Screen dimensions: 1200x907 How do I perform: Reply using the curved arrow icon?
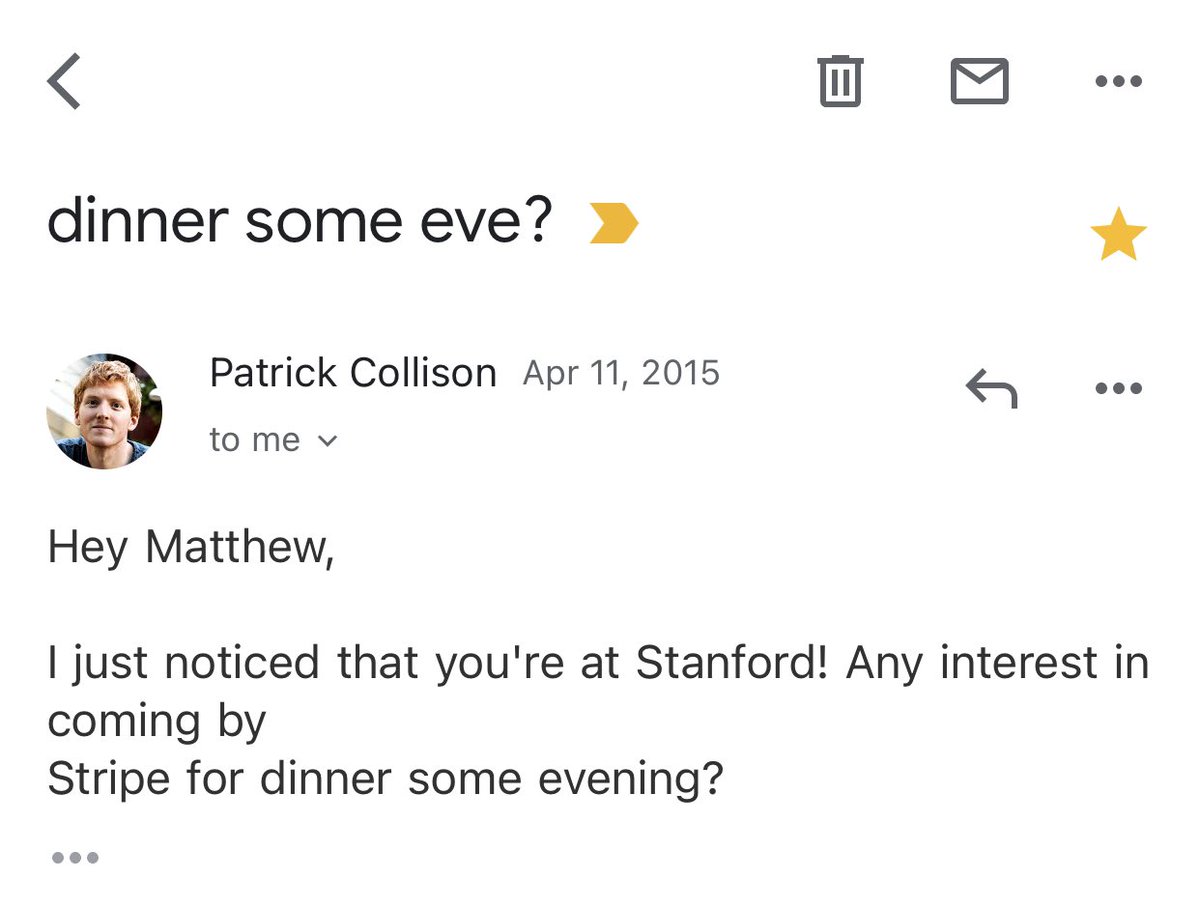click(x=991, y=388)
